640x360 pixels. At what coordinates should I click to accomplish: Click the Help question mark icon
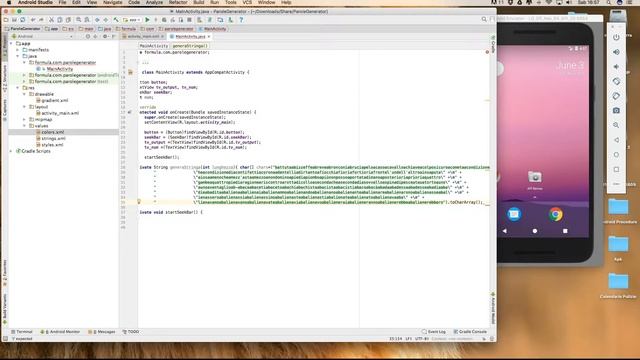pyautogui.click(x=241, y=20)
